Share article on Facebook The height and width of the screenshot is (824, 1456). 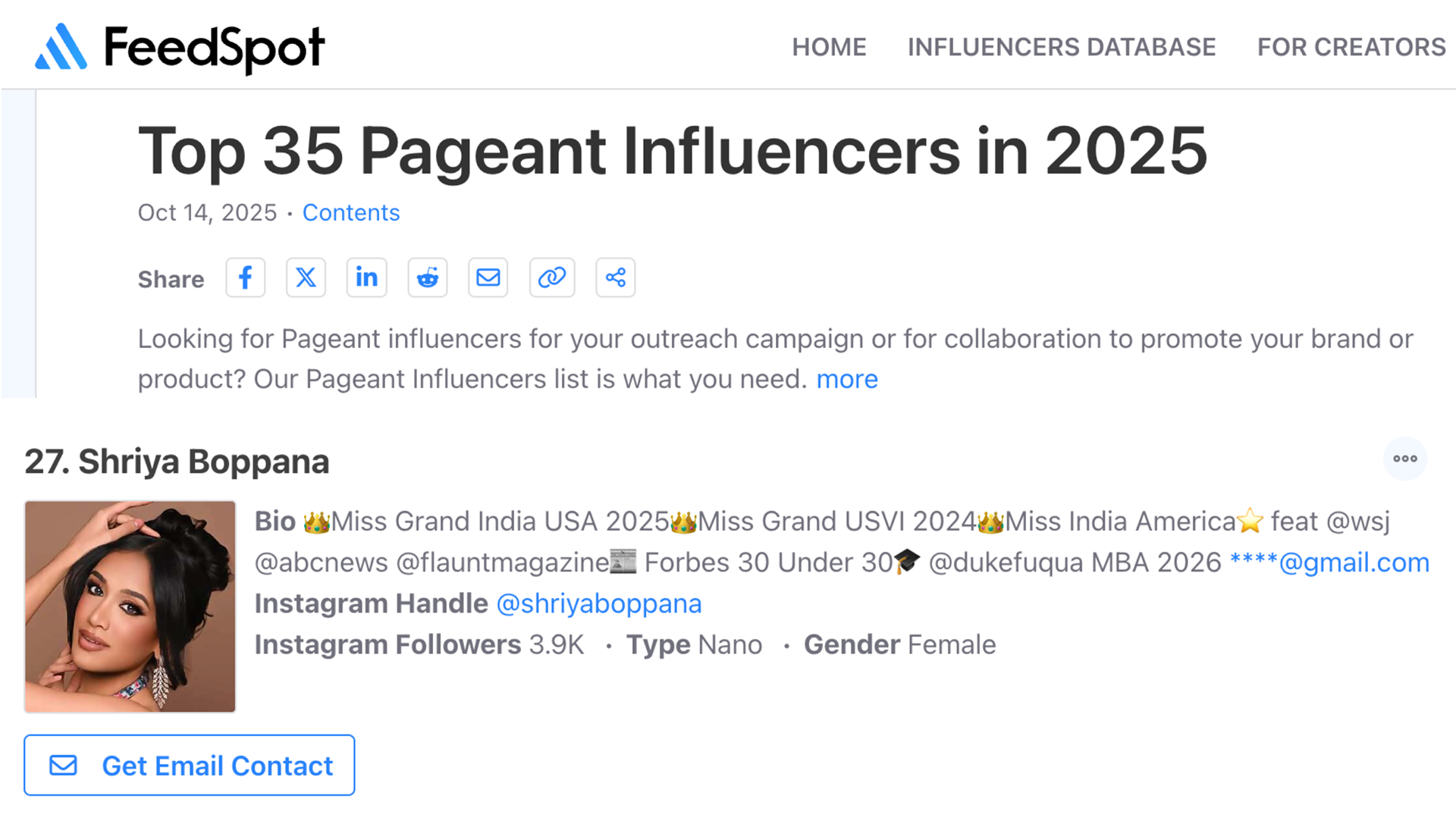coord(245,277)
